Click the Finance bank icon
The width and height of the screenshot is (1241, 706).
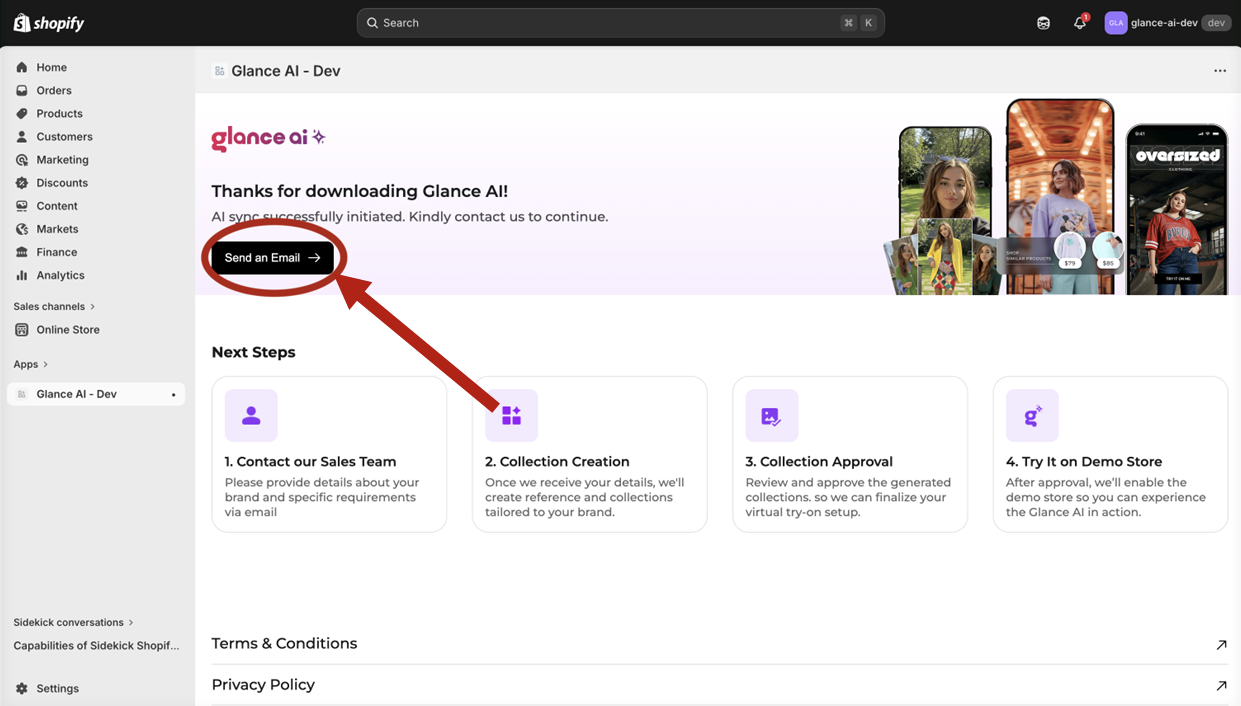pos(22,252)
